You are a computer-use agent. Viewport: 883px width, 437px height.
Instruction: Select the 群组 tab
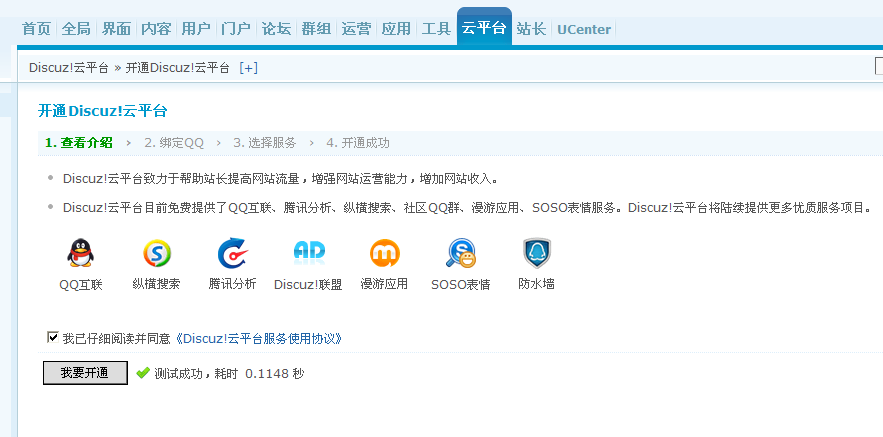pos(316,29)
